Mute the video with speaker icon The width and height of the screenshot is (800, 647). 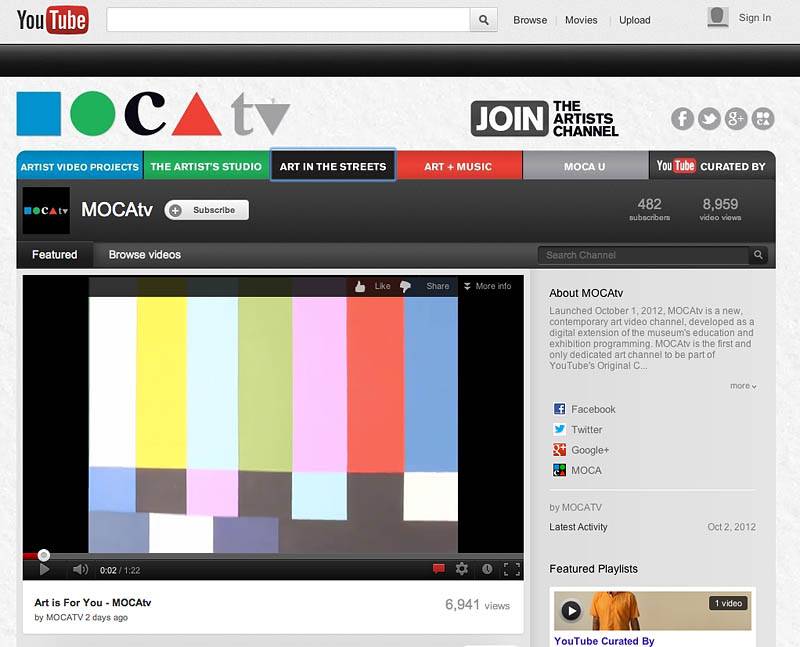(80, 569)
